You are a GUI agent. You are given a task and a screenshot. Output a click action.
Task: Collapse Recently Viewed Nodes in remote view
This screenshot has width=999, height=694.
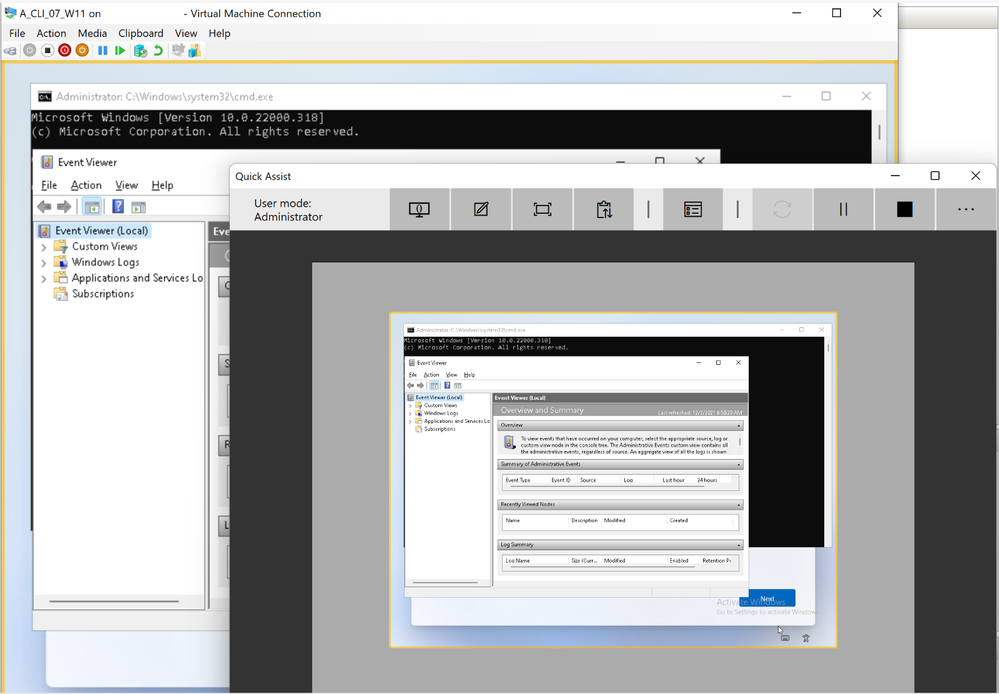click(x=739, y=505)
